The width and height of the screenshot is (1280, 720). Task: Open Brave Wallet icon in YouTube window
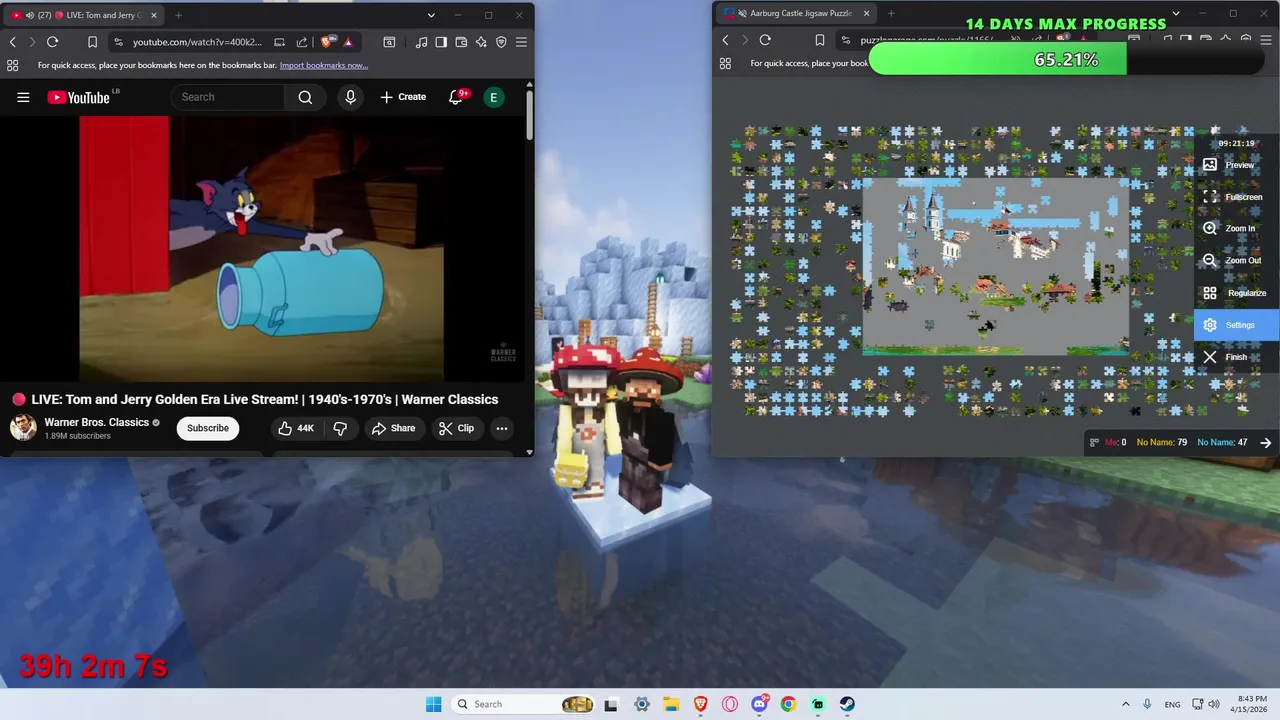461,42
